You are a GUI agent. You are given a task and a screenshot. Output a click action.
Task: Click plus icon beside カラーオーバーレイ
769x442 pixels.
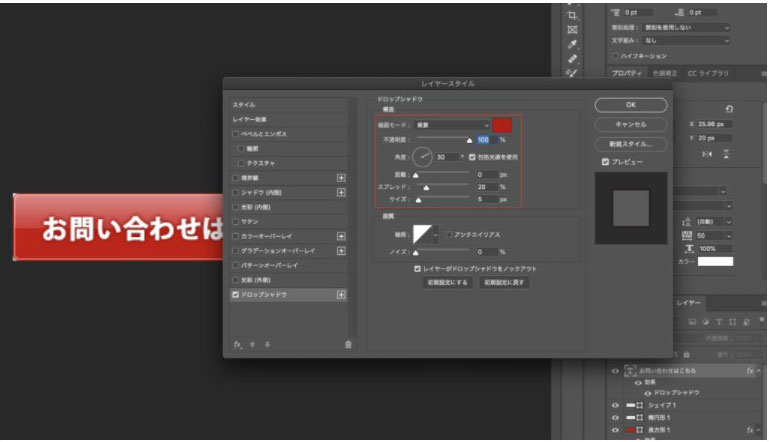[341, 236]
